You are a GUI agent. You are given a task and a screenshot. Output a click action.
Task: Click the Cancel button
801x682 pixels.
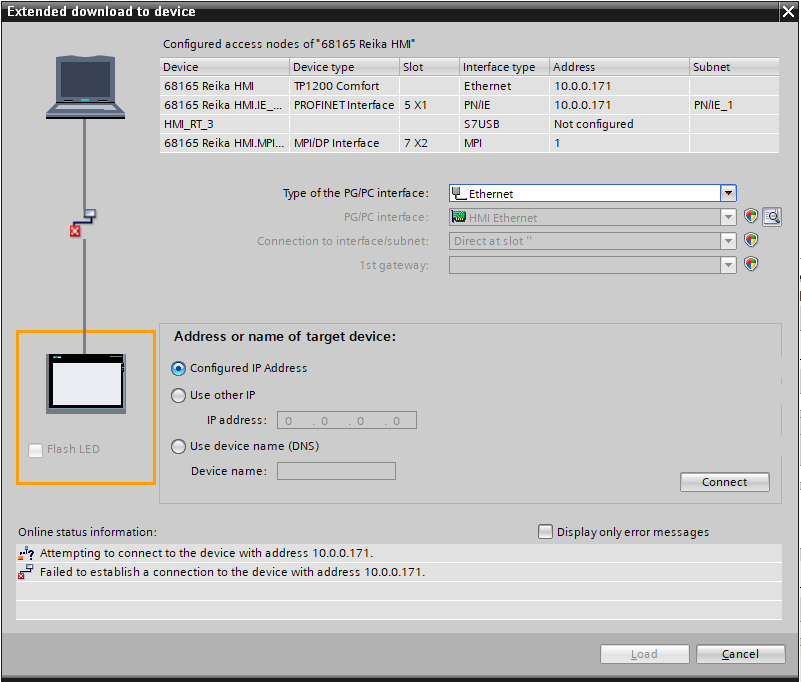(x=740, y=654)
